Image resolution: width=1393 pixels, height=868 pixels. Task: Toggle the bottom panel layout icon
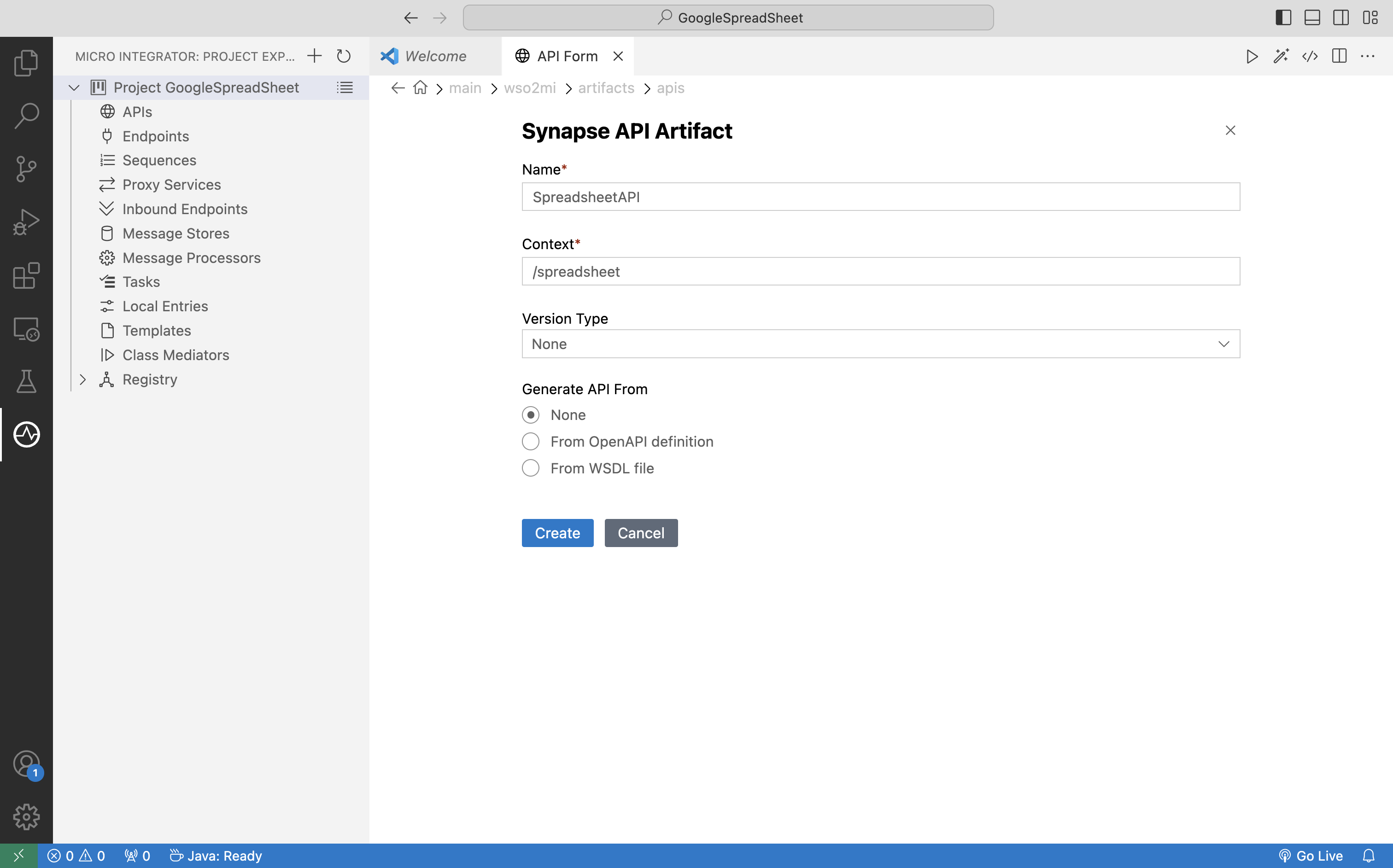point(1312,18)
